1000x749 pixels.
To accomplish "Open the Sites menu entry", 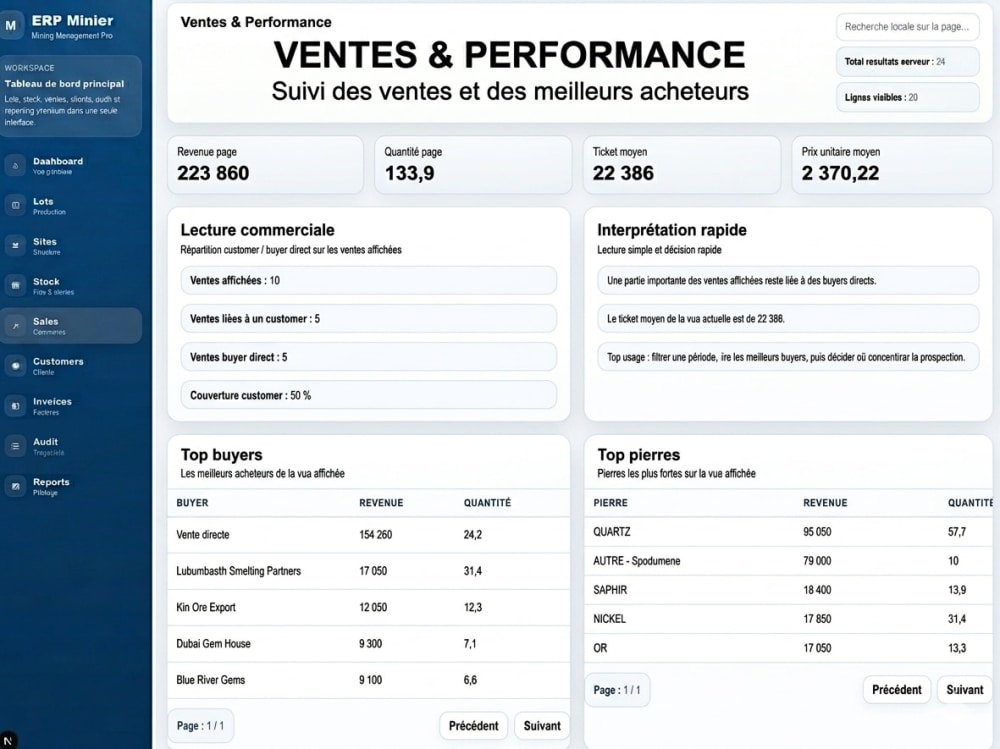I will pos(71,246).
